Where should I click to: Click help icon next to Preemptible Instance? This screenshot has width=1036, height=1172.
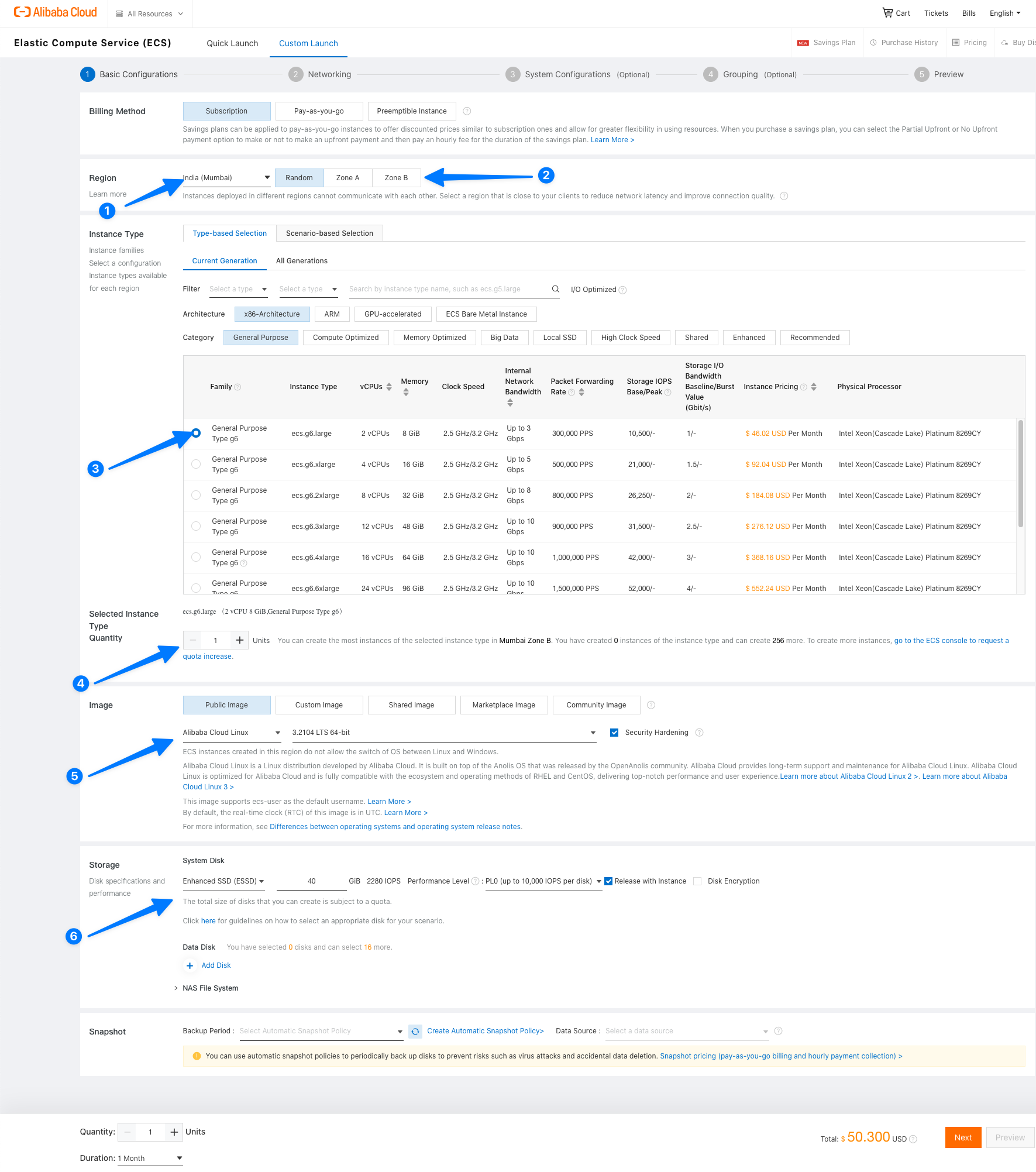click(x=467, y=111)
